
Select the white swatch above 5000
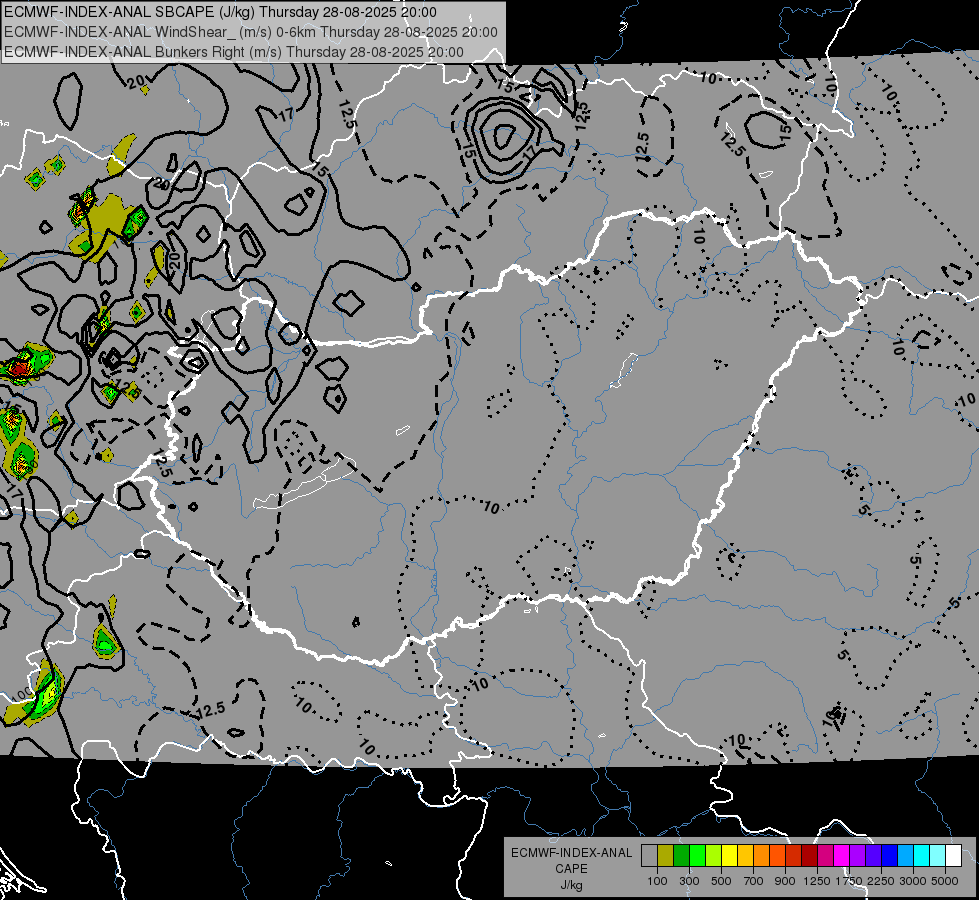tap(953, 855)
